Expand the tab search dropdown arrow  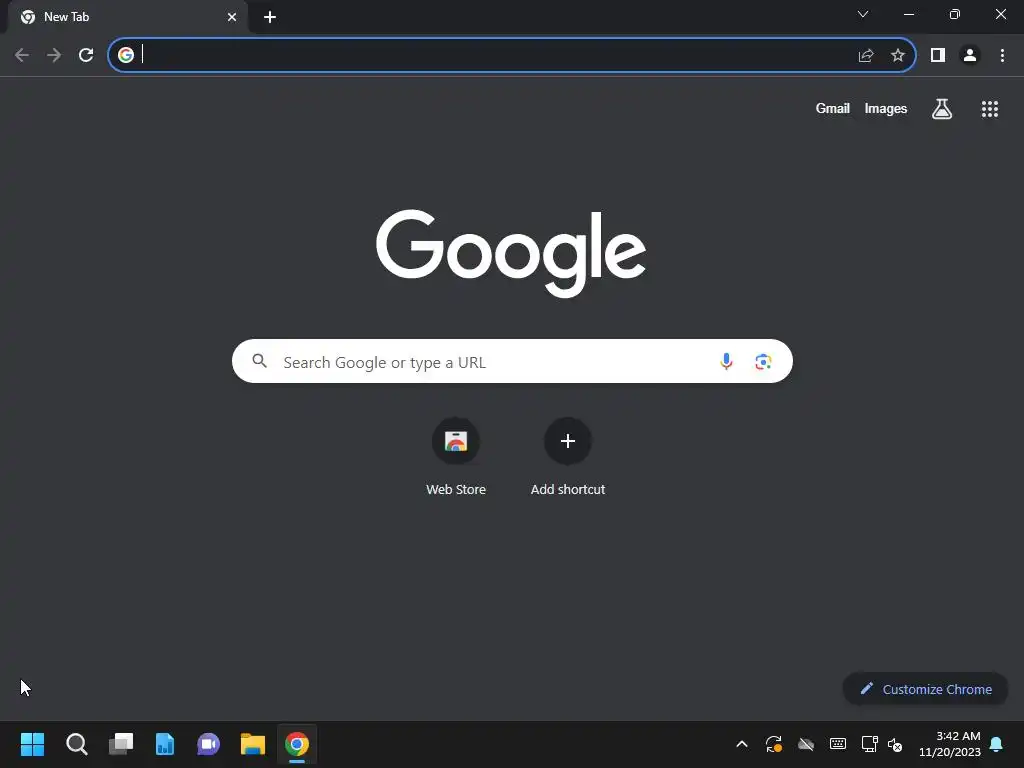click(863, 14)
